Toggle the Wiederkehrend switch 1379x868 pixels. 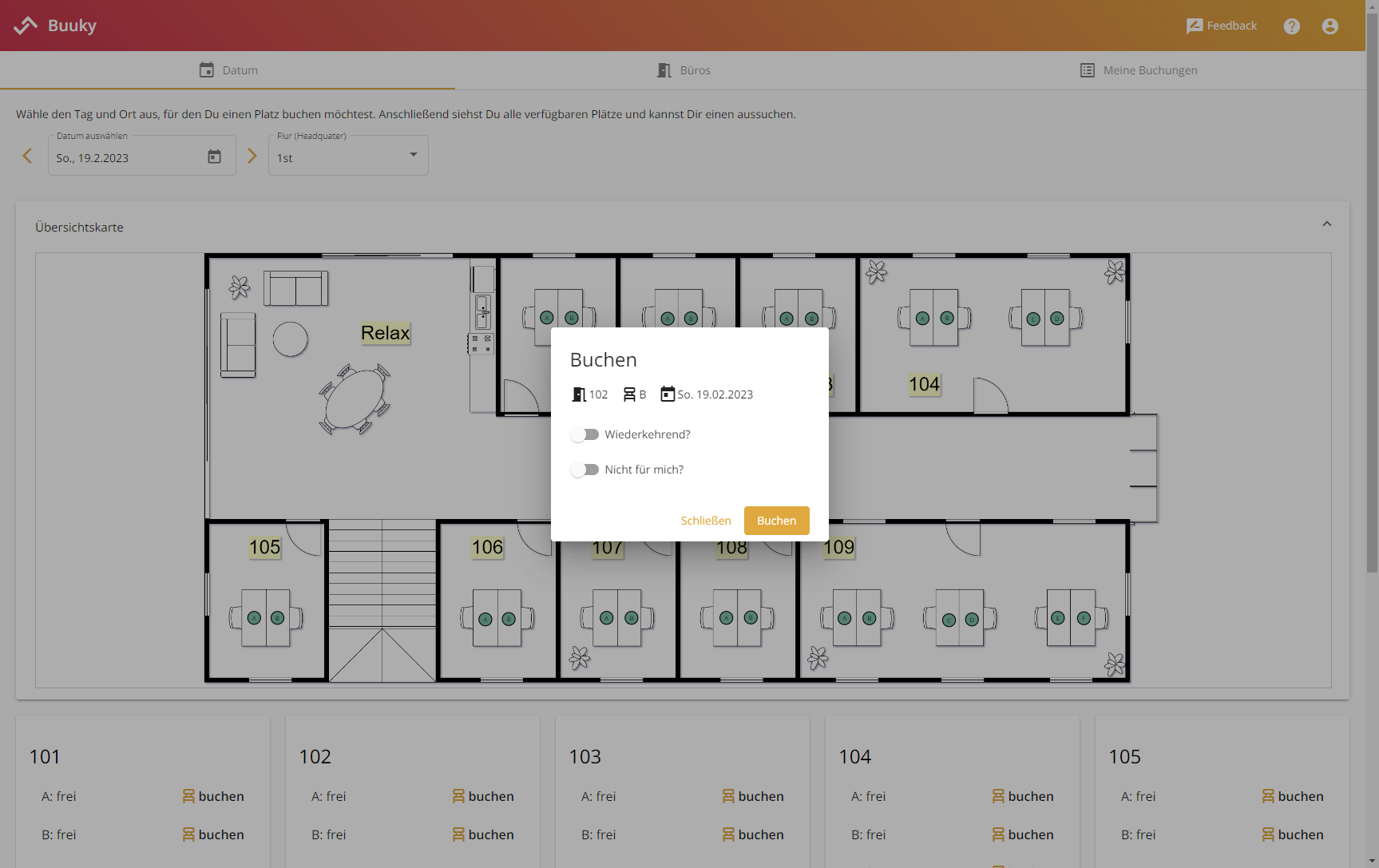[x=584, y=434]
